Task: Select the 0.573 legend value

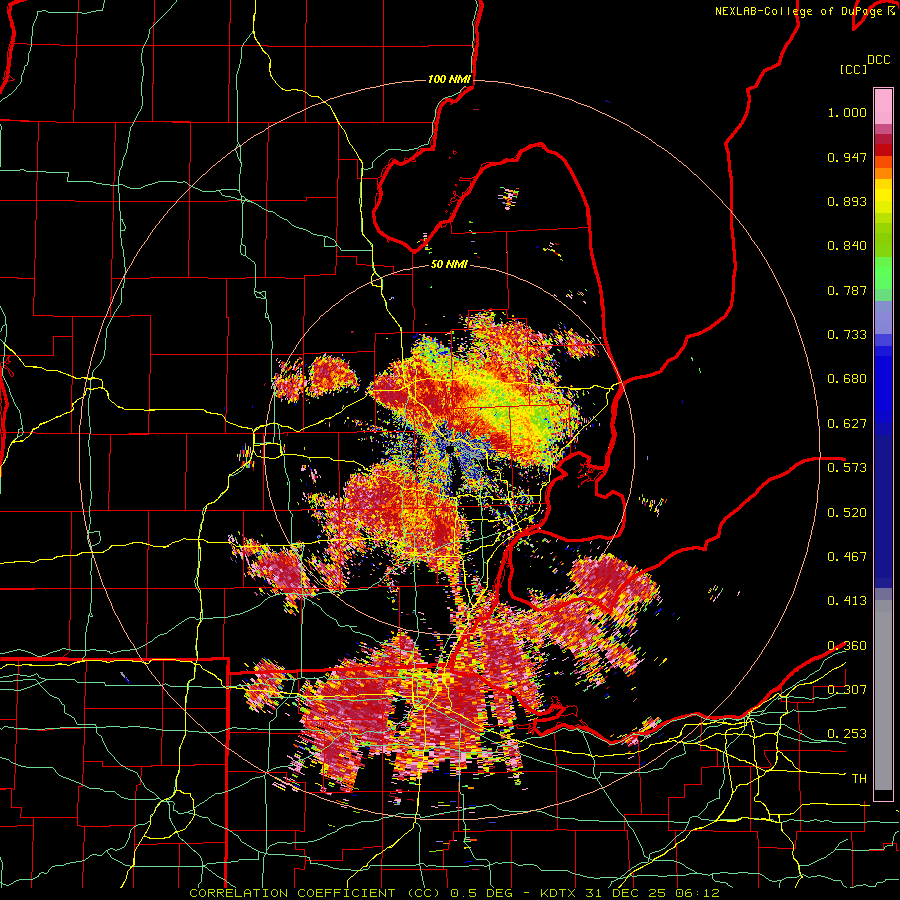Action: pos(847,467)
